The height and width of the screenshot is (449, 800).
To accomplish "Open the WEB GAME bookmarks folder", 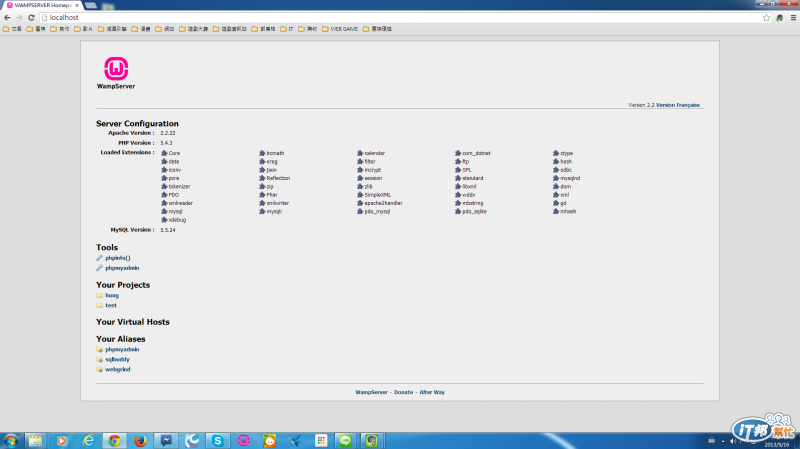I will (x=340, y=29).
